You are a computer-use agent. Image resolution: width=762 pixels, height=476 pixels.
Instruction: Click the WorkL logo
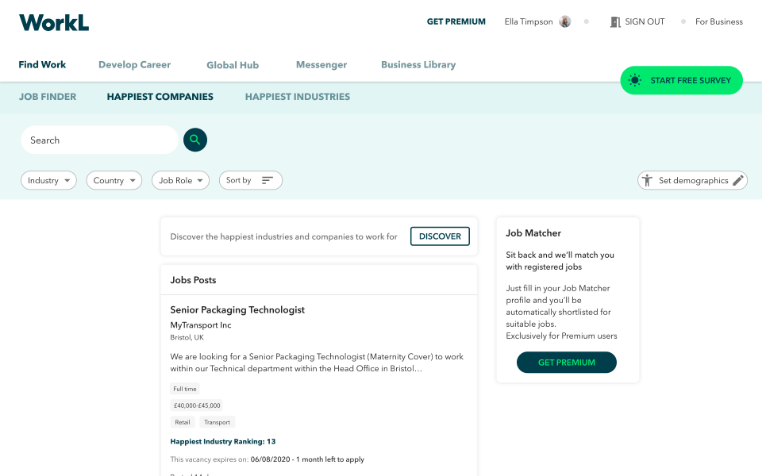pos(54,22)
